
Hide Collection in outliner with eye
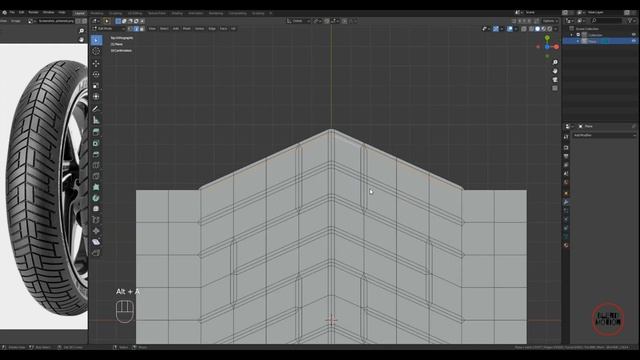(633, 35)
